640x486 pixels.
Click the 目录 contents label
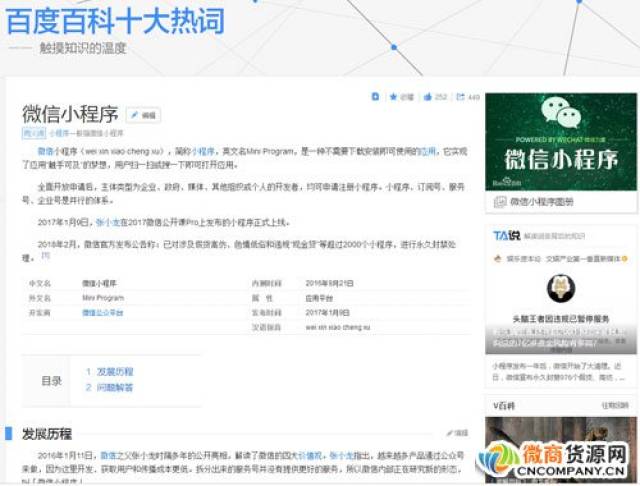point(51,381)
